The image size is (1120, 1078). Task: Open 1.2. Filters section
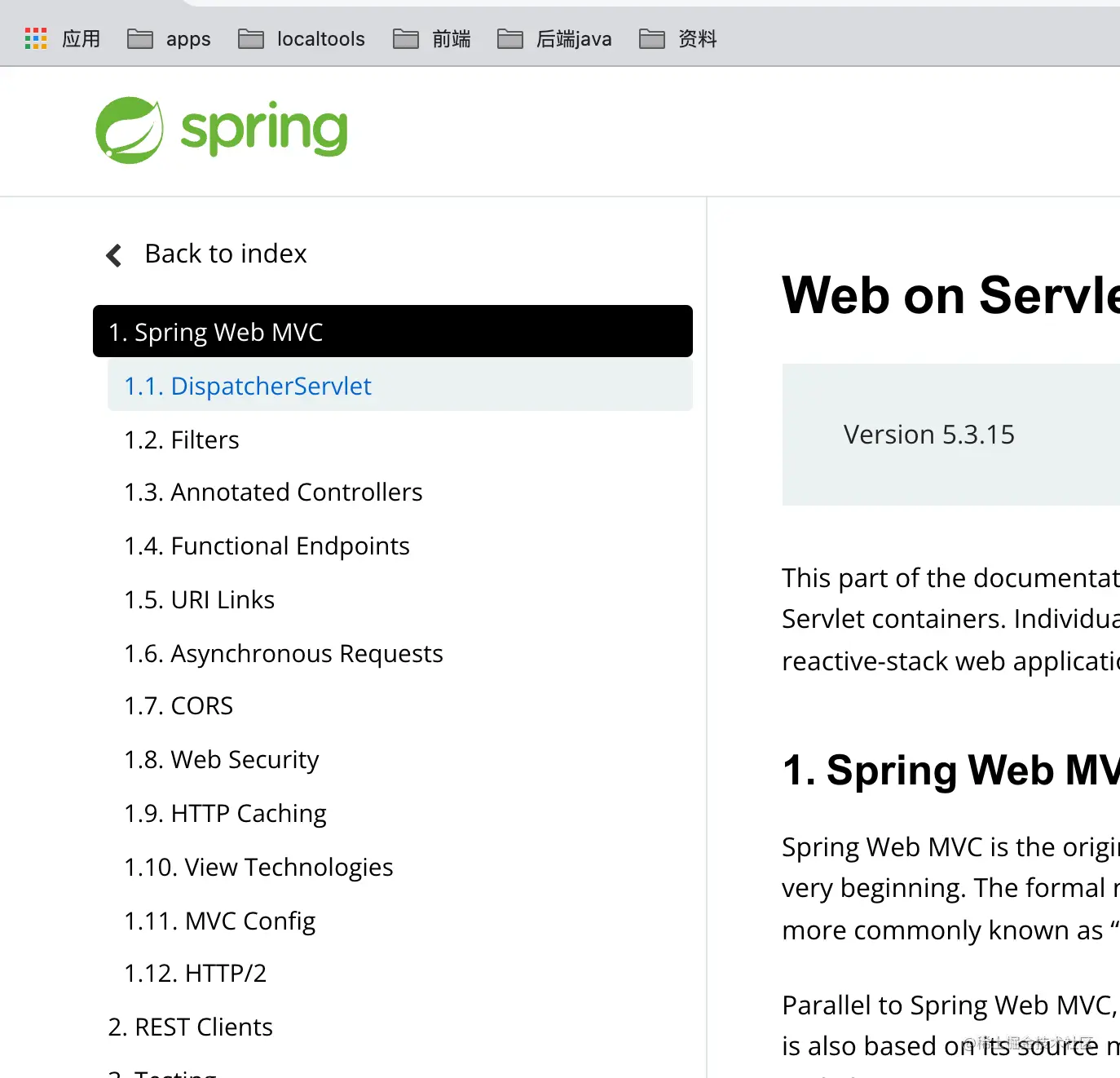(182, 440)
